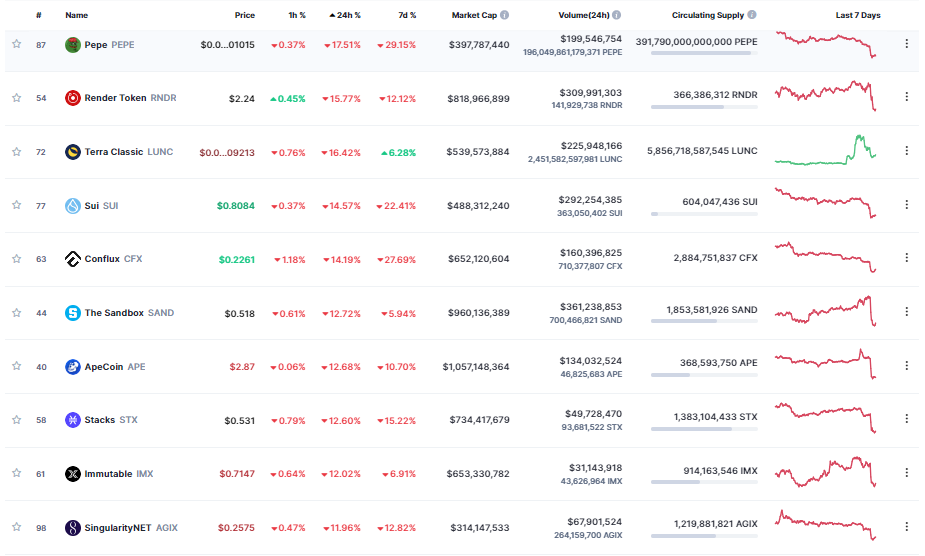Star Render Token for watchlist
The height and width of the screenshot is (556, 925).
click(17, 98)
